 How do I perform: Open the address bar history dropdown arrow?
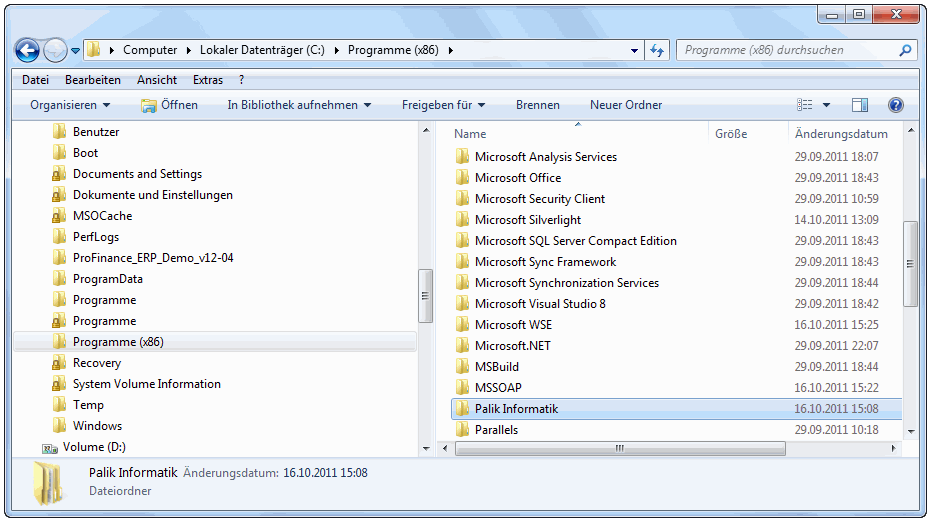pyautogui.click(x=635, y=50)
